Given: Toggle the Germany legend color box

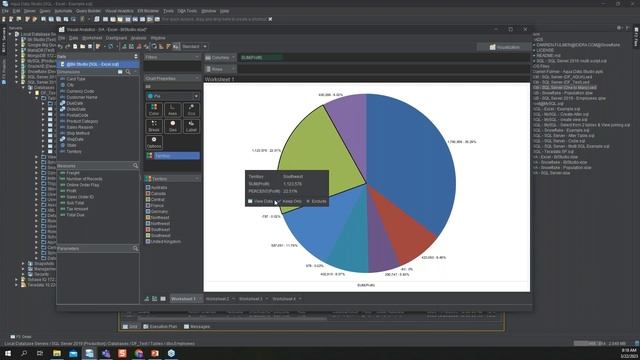Looking at the screenshot, I should pos(148,211).
